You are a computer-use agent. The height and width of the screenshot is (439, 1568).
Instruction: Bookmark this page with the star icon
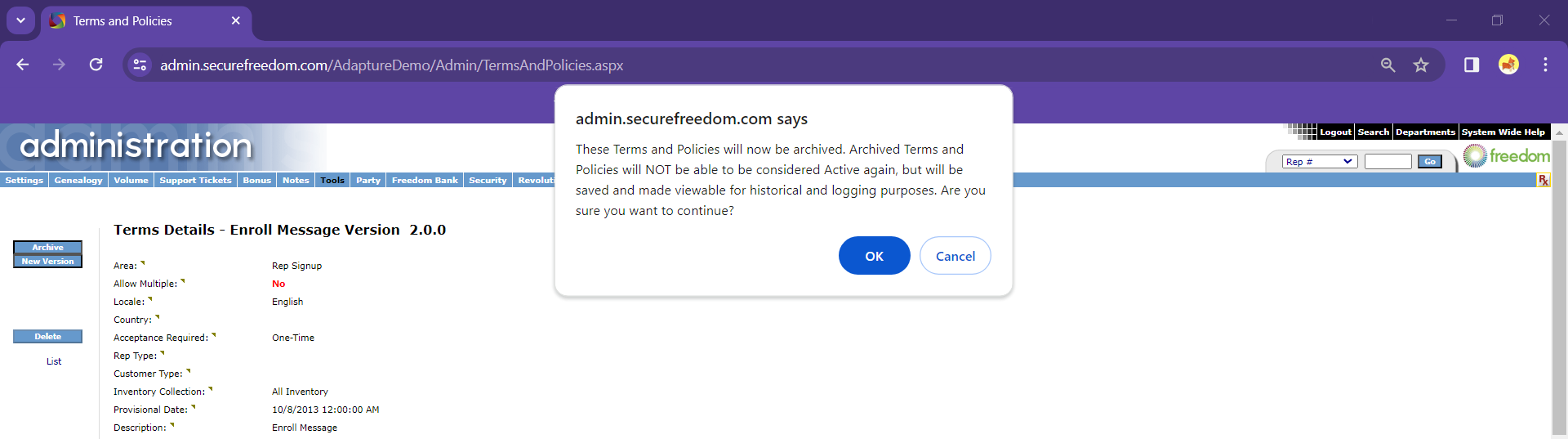tap(1421, 65)
